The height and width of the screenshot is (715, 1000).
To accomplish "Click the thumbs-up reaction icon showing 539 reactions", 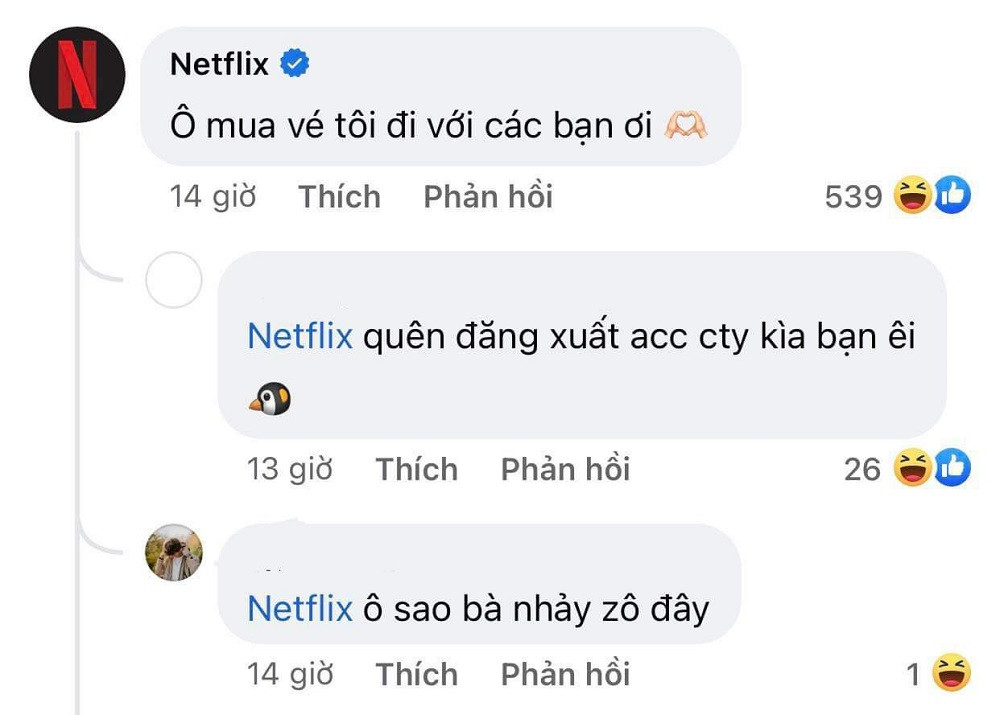I will [x=953, y=196].
